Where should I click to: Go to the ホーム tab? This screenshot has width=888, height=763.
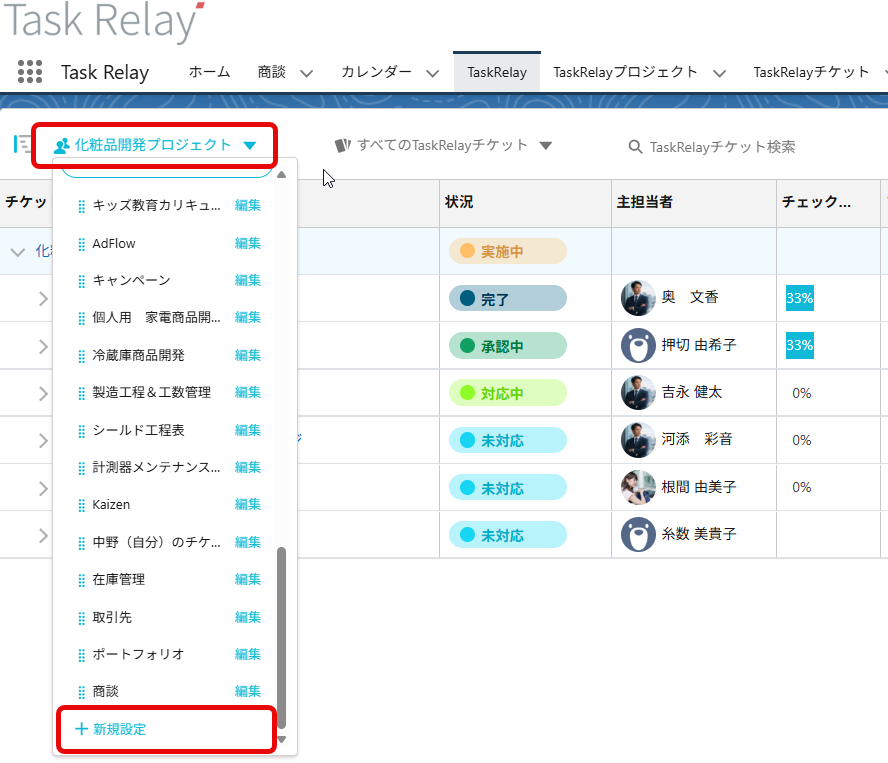[210, 72]
